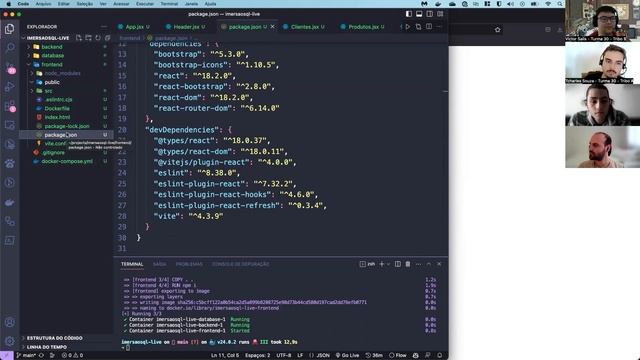This screenshot has width=640, height=360.
Task: Click the Run play icon in the editor toolbar
Action: tap(408, 27)
